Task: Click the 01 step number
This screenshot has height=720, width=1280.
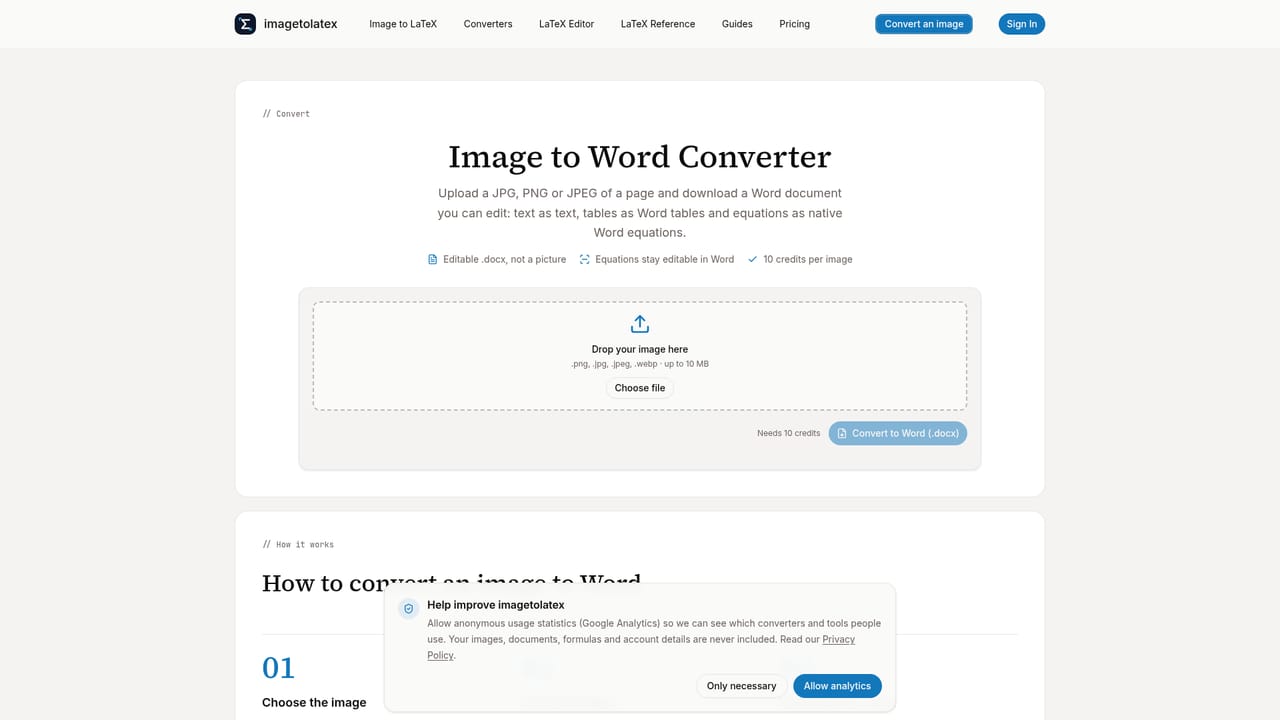Action: [278, 668]
